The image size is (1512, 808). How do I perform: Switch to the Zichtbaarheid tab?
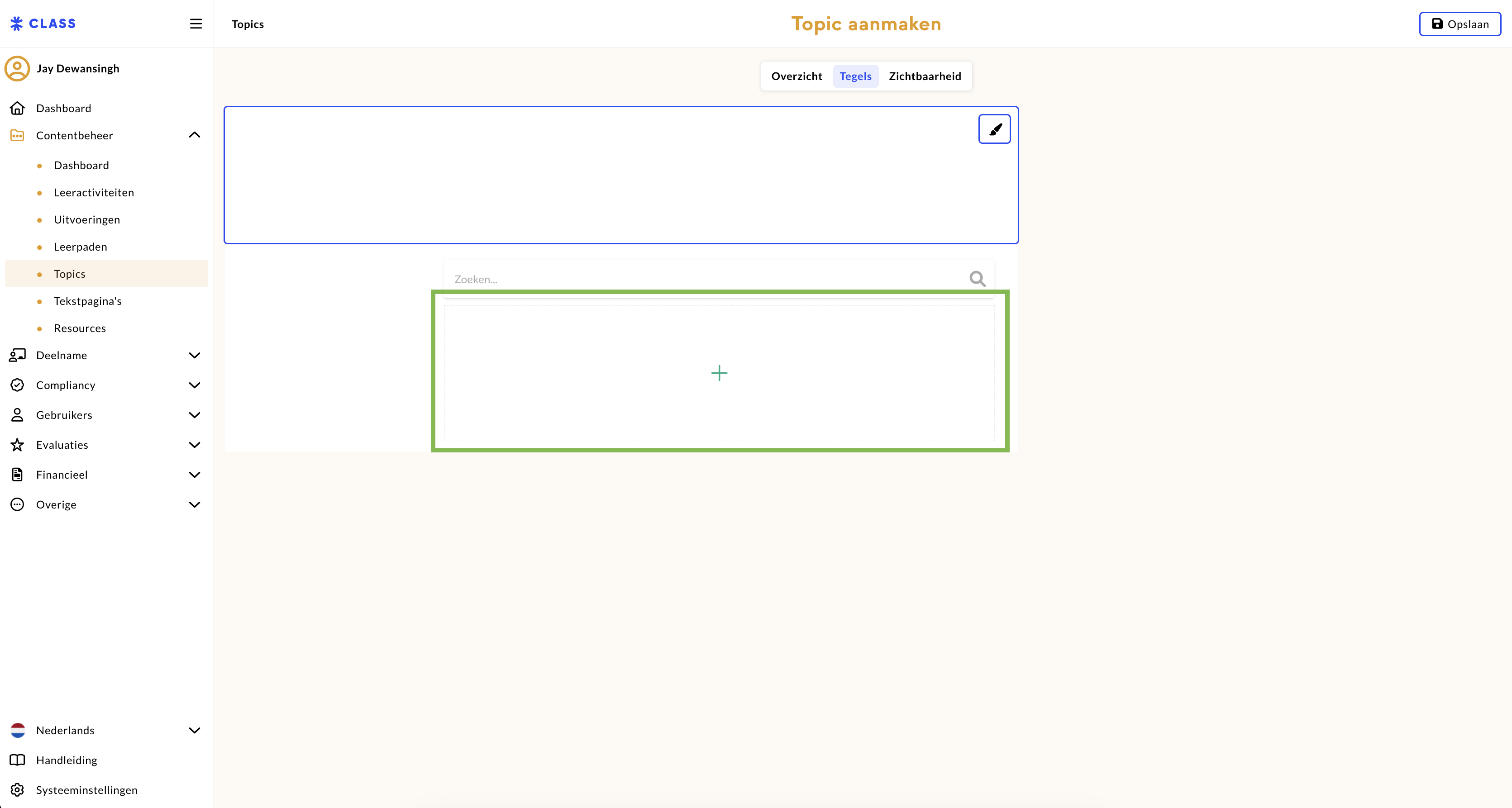(x=925, y=76)
